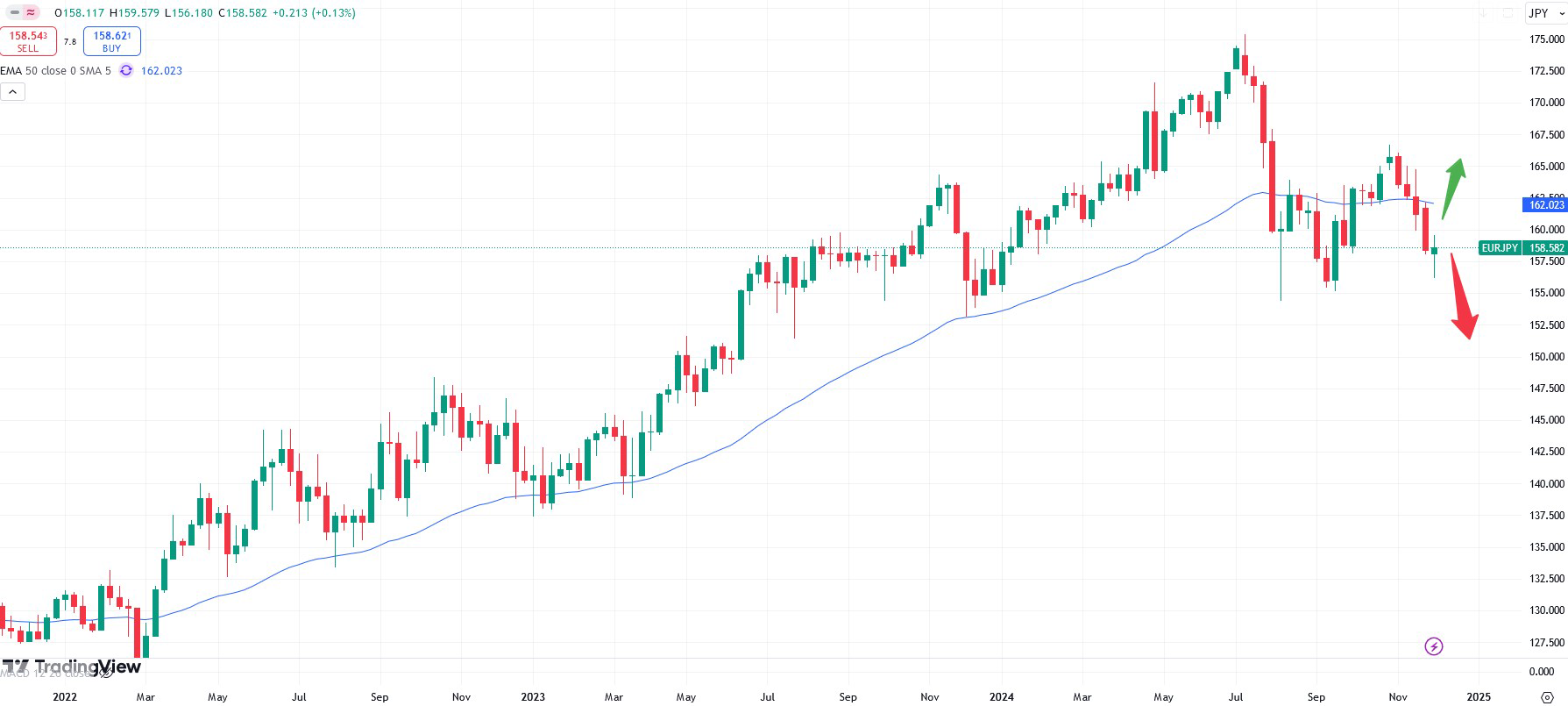
Task: Select the green upward arrow drawing
Action: (x=1452, y=187)
